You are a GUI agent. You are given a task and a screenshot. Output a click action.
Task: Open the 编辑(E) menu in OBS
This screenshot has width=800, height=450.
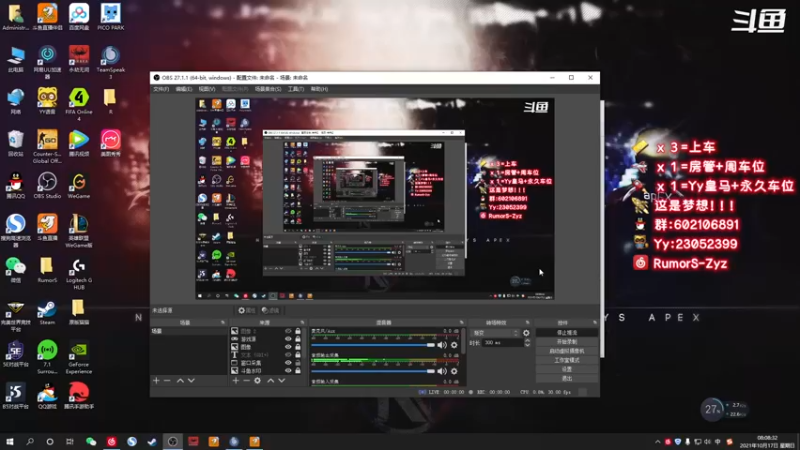pyautogui.click(x=184, y=89)
